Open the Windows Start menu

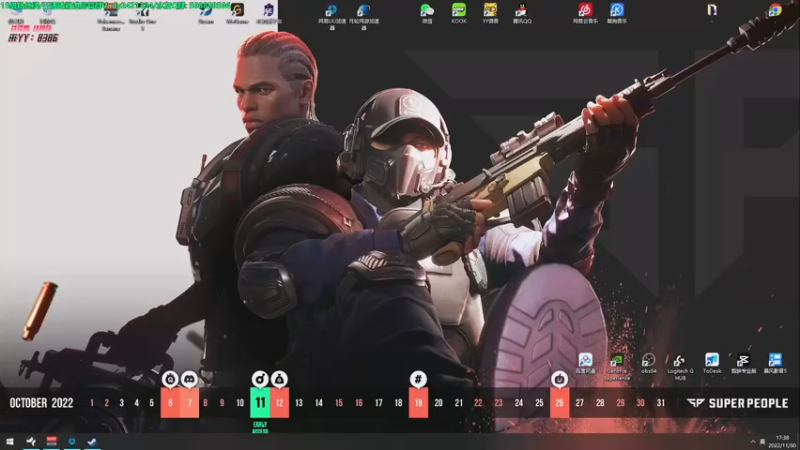10,441
